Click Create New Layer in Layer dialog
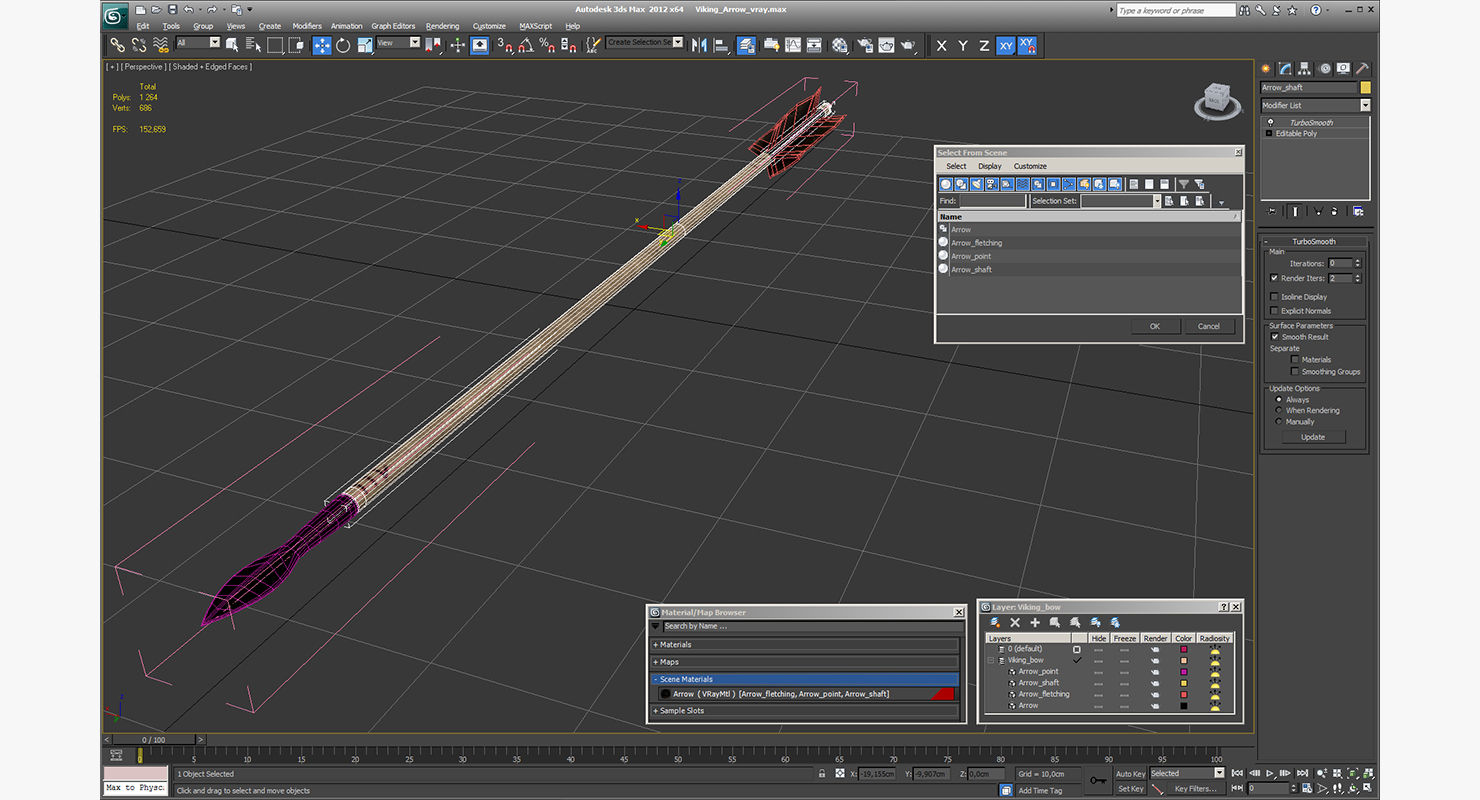 click(995, 622)
